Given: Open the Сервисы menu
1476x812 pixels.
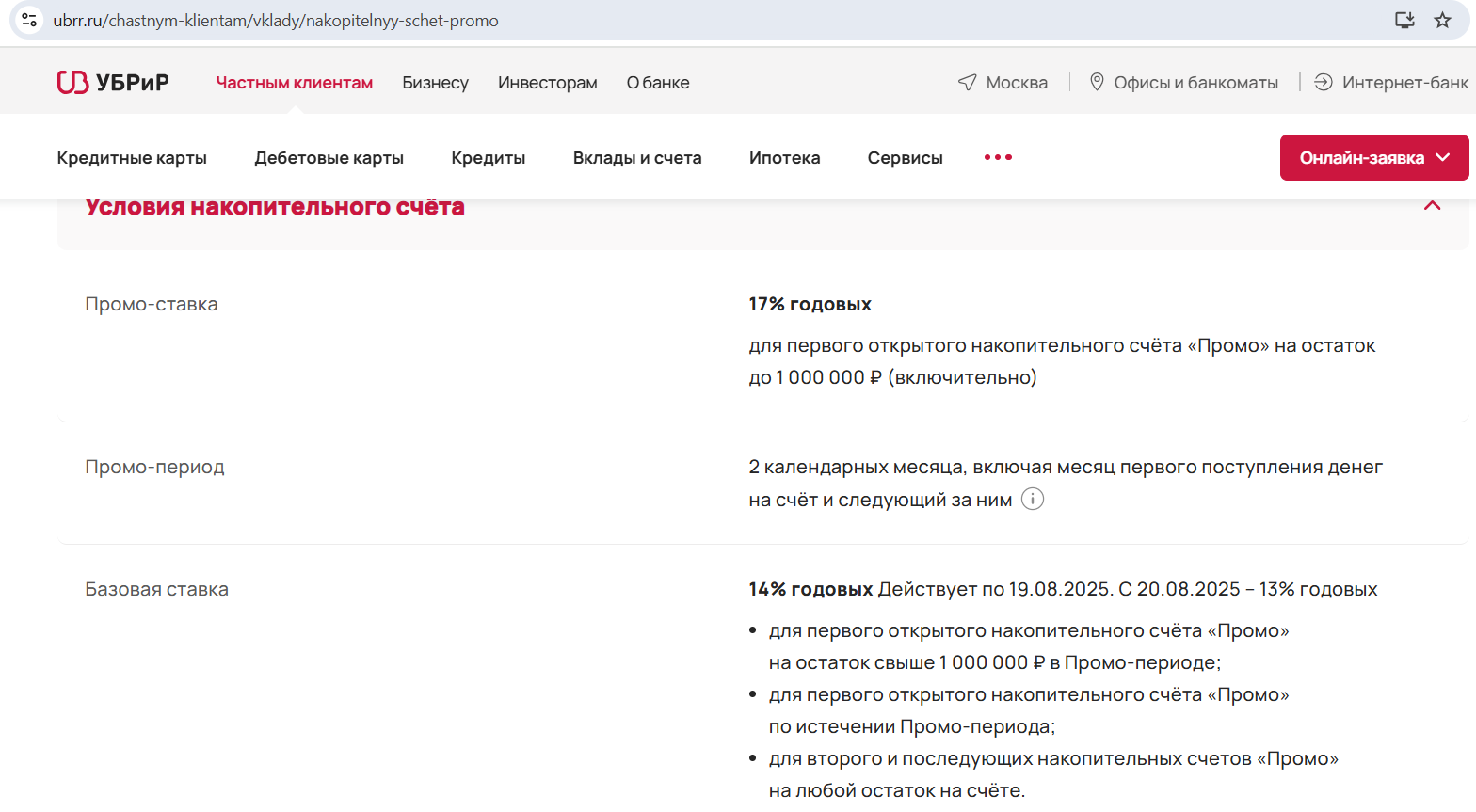Looking at the screenshot, I should 906,158.
